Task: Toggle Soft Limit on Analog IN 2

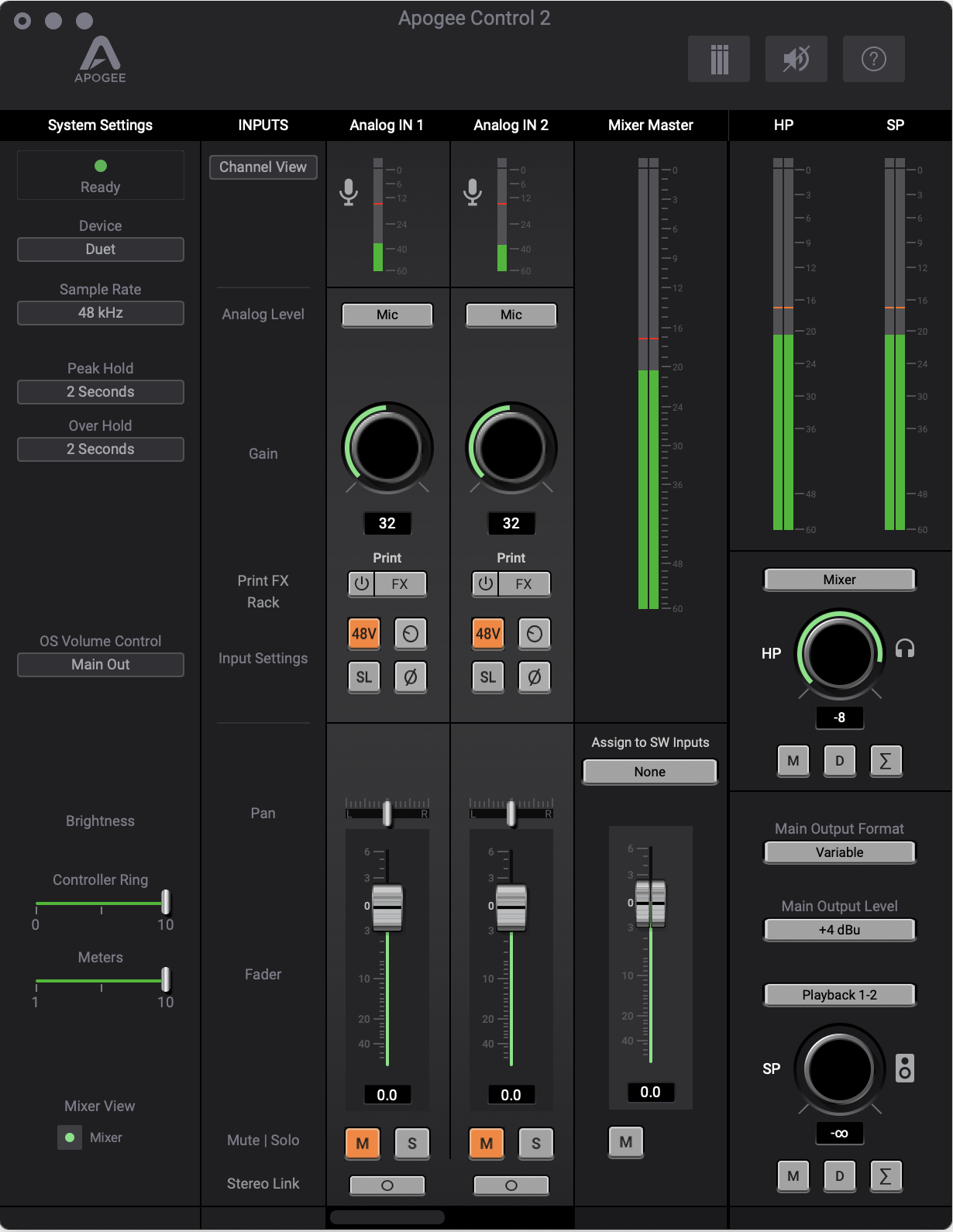Action: 488,677
